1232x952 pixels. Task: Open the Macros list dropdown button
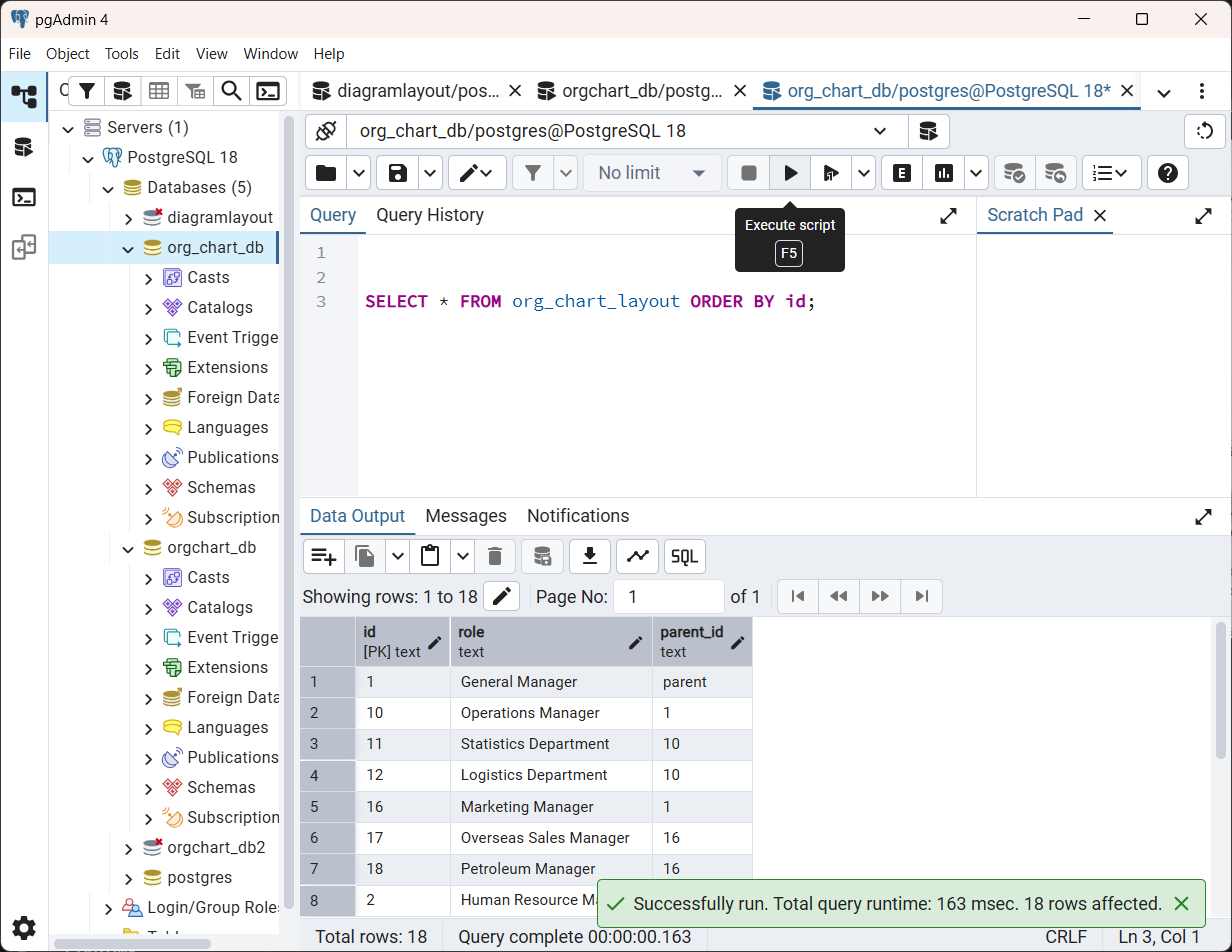coord(1111,173)
